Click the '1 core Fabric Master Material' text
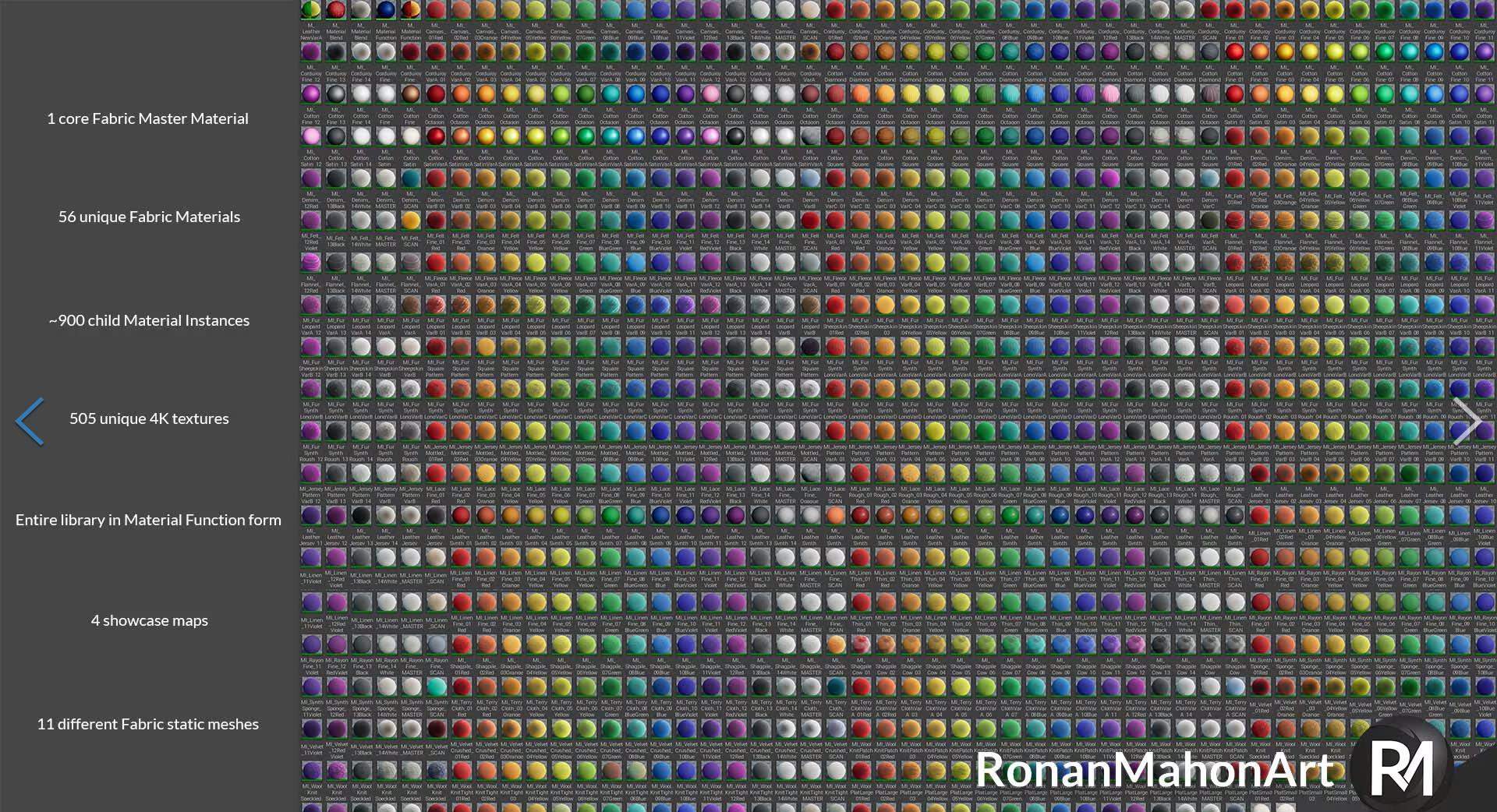The height and width of the screenshot is (812, 1497). pos(147,118)
